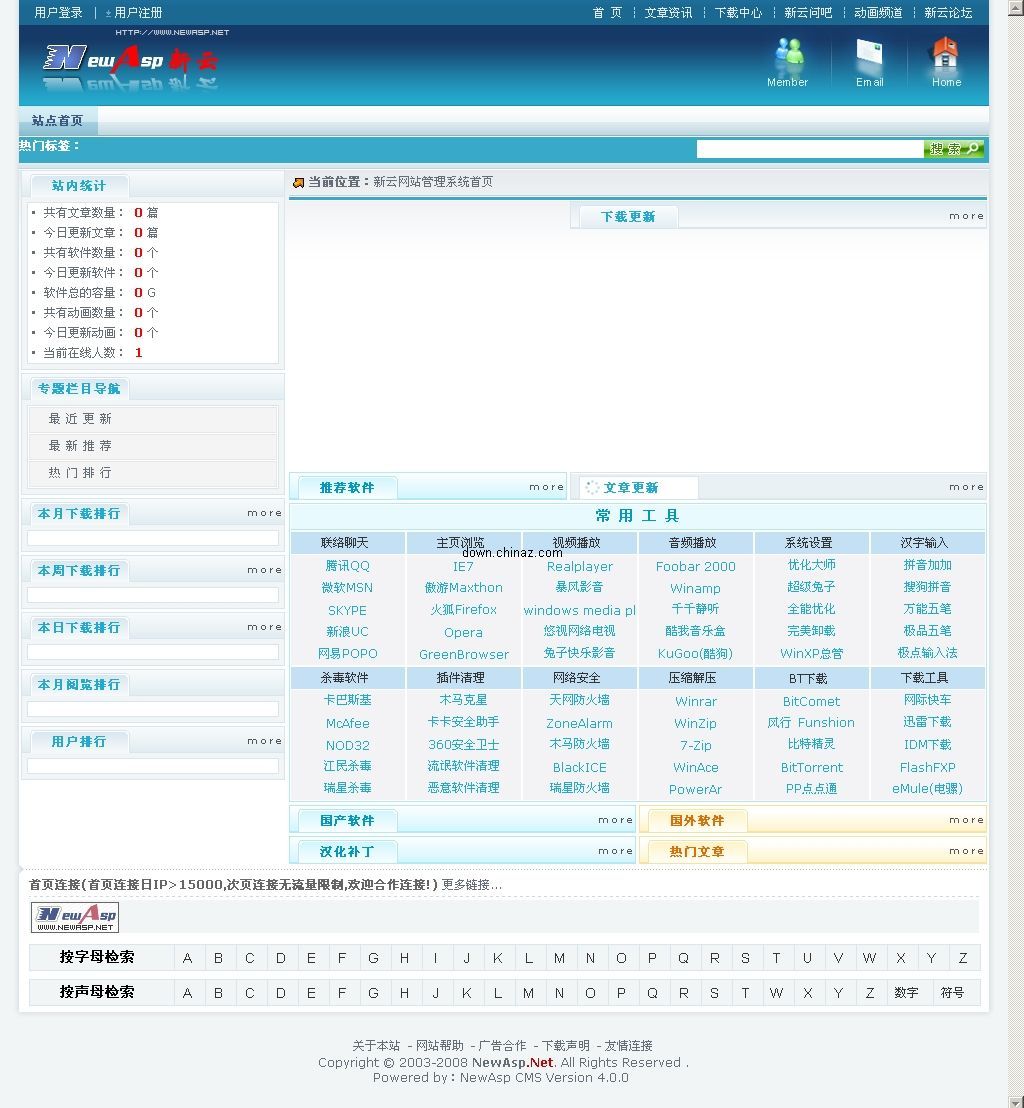Screen dimensions: 1024x1108
Task: Open the 腾讯QQ software link
Action: [347, 566]
